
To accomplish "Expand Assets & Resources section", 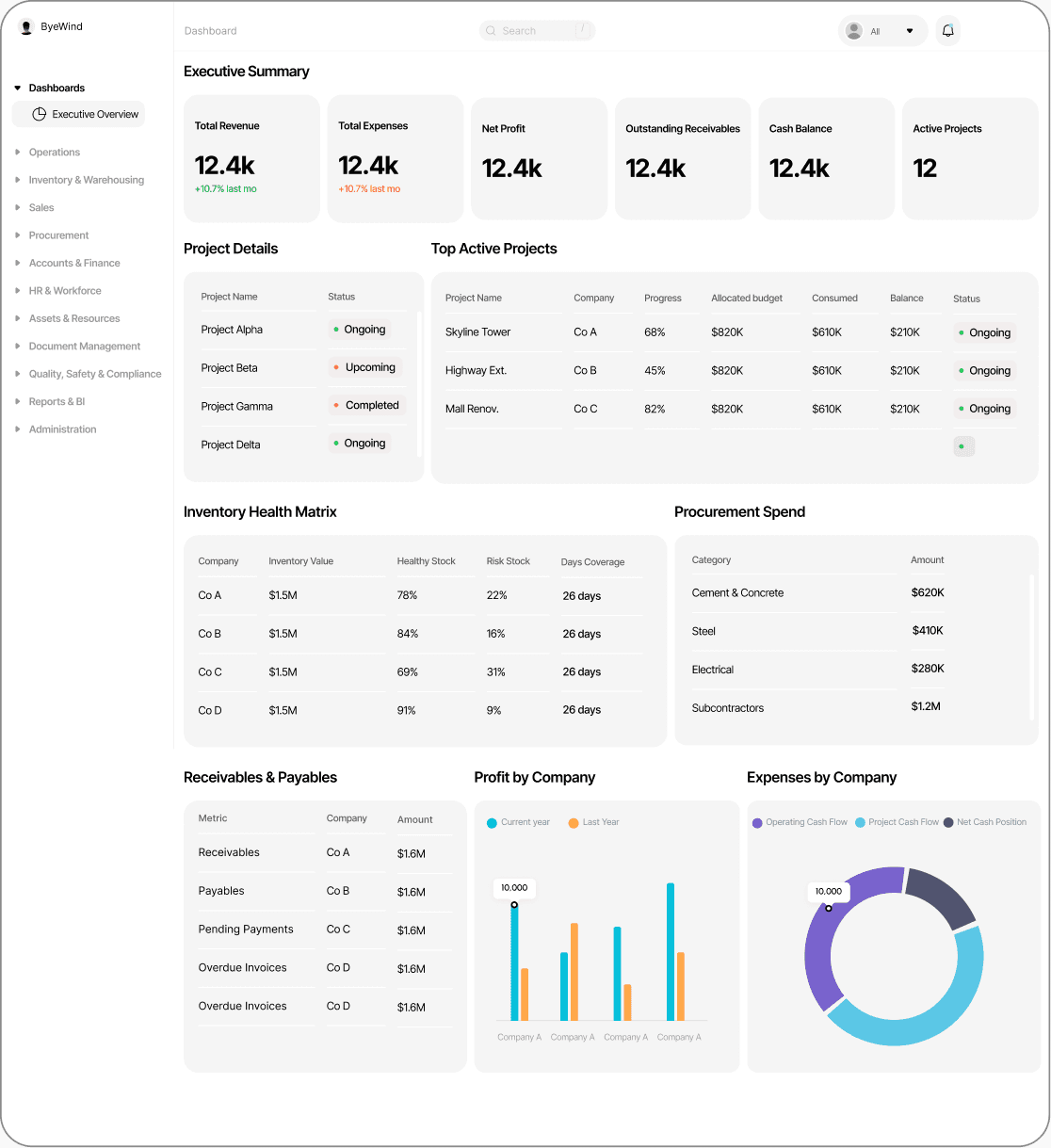I will click(18, 318).
